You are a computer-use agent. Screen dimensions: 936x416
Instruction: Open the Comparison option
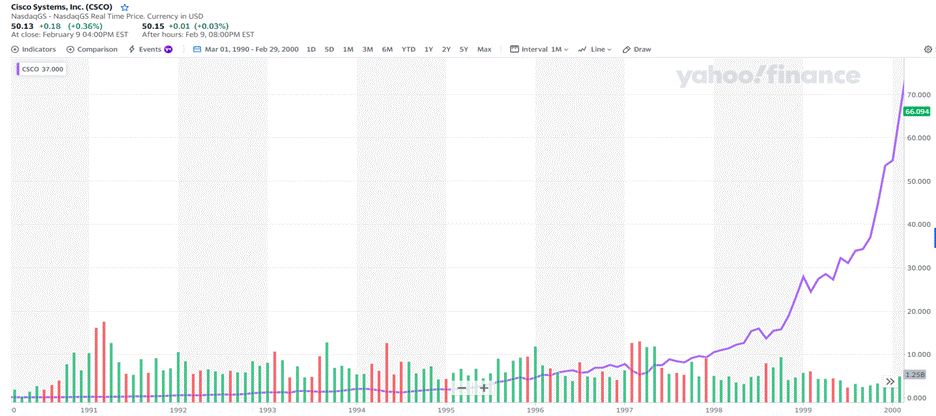point(92,50)
